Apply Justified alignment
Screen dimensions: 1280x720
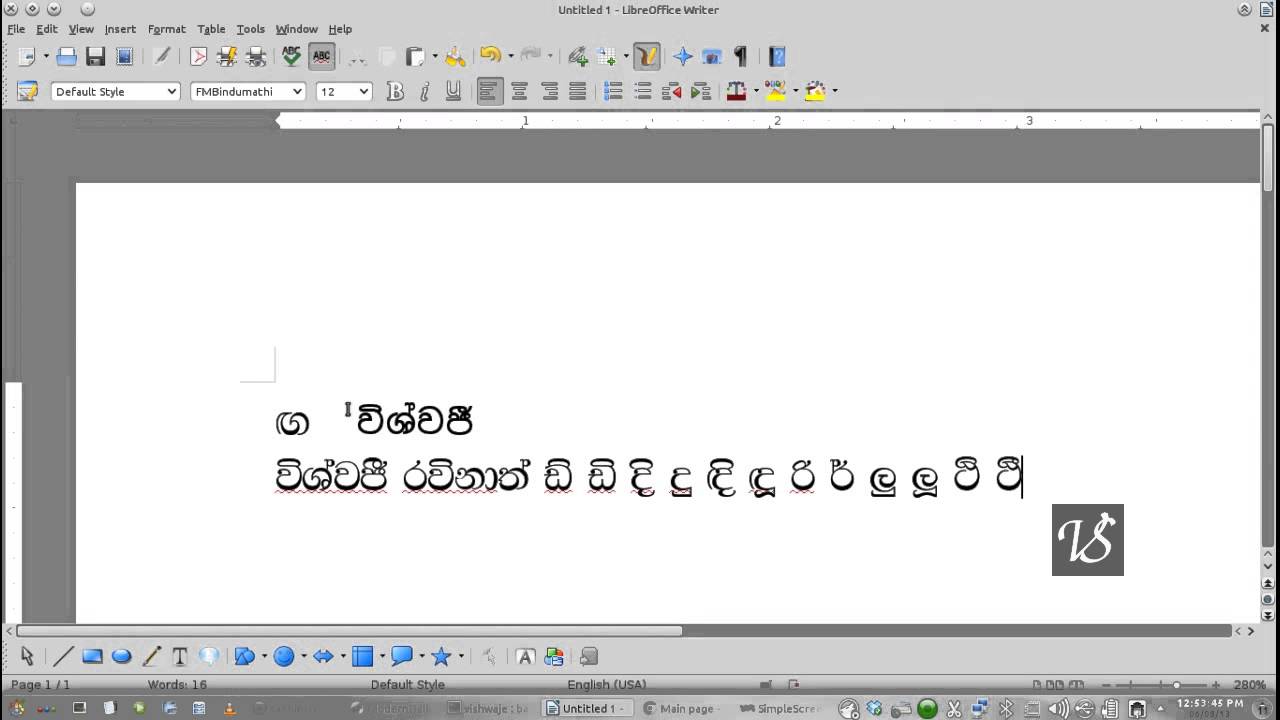(577, 91)
